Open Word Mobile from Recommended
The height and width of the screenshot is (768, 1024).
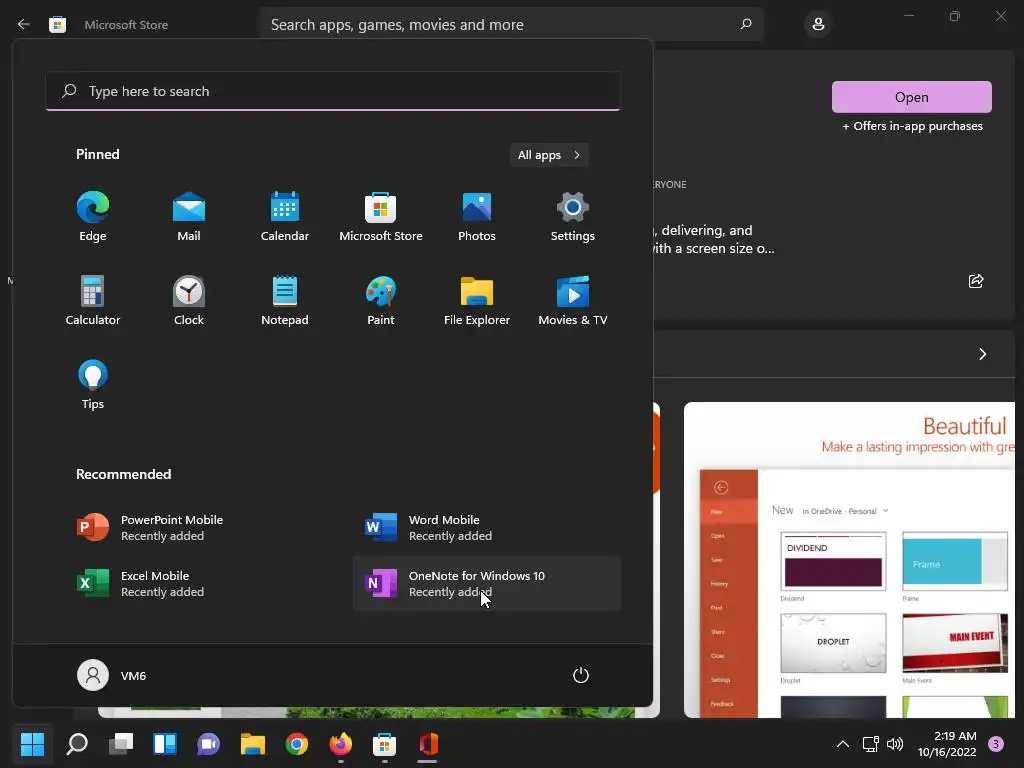coord(487,528)
